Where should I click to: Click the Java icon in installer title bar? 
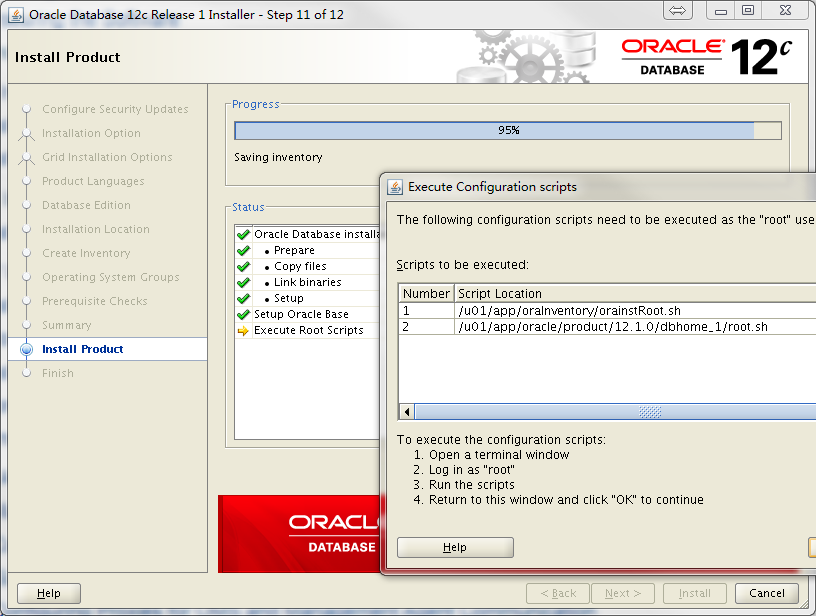pyautogui.click(x=16, y=15)
